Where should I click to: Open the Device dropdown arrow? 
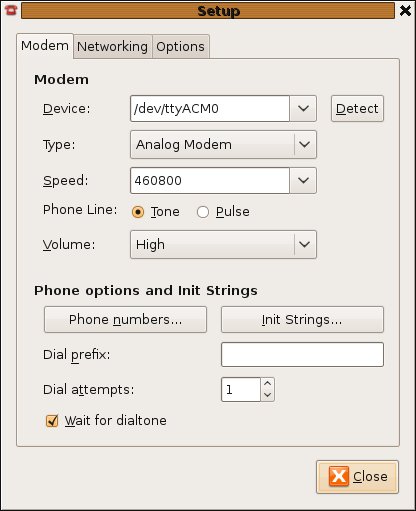pos(303,108)
